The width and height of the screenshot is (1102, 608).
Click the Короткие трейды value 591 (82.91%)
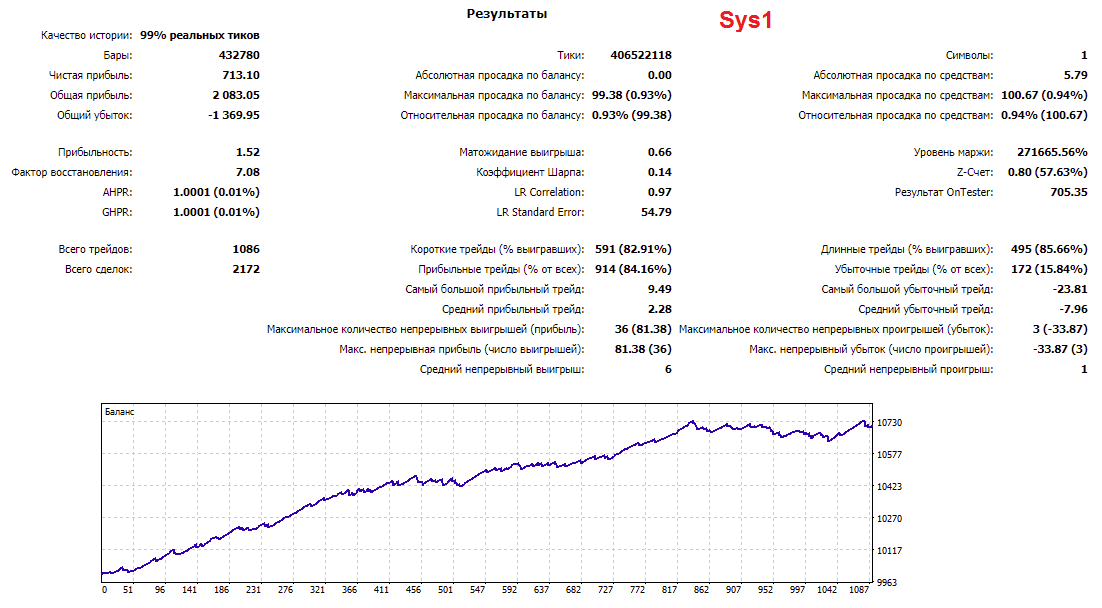[633, 249]
